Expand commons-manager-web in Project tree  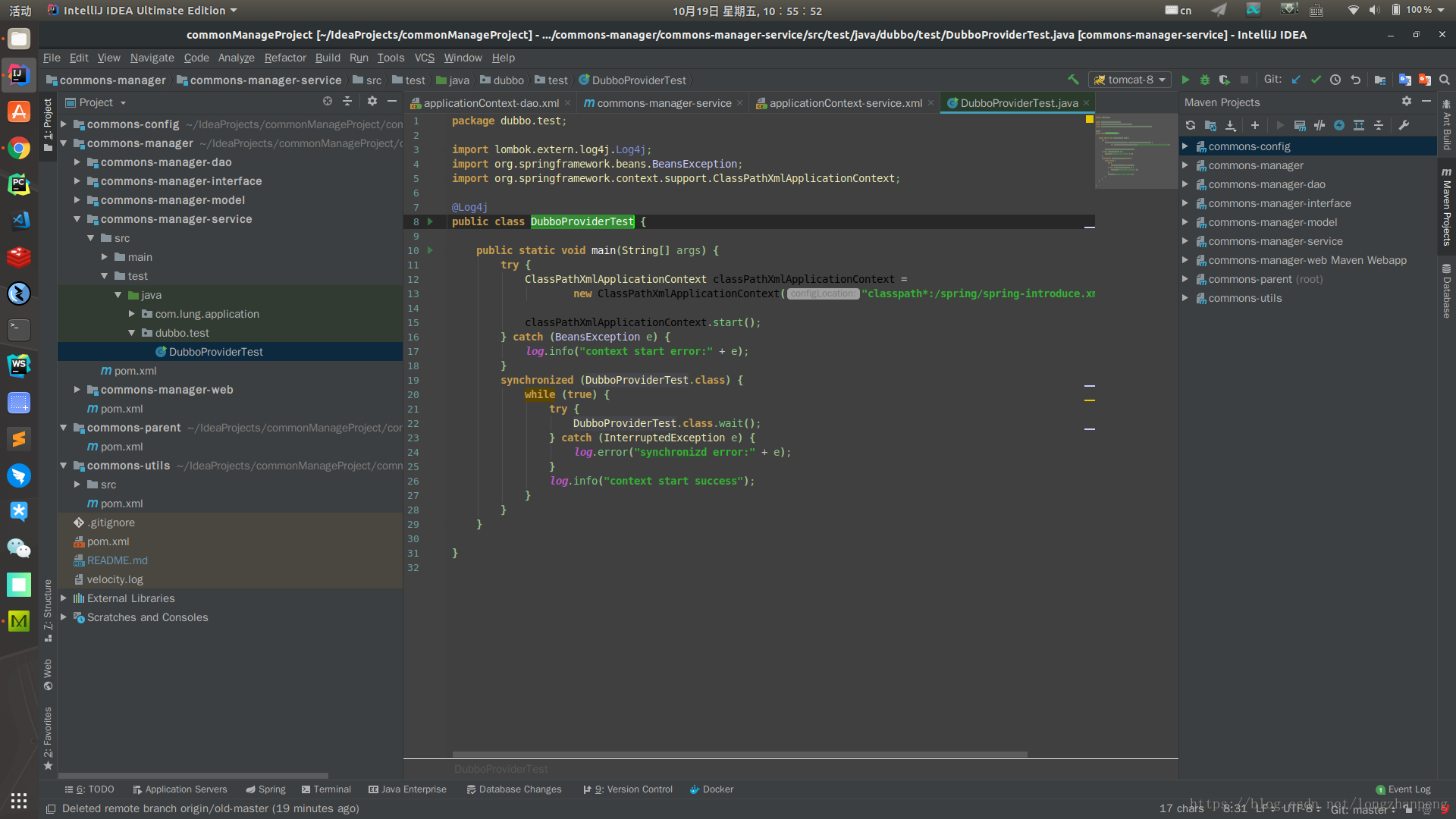pos(77,390)
